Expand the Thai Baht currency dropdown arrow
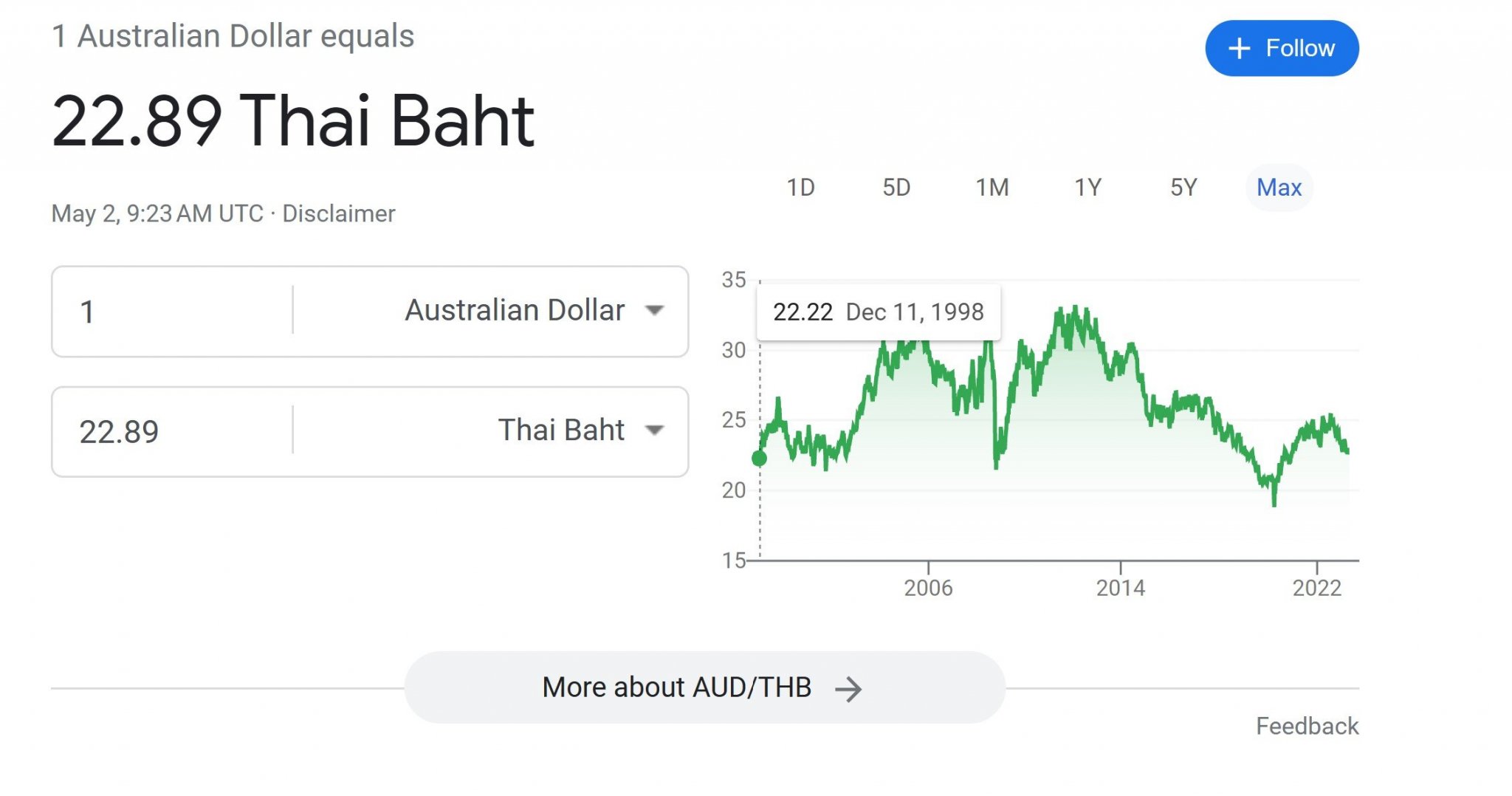The height and width of the screenshot is (796, 1512). [x=654, y=430]
